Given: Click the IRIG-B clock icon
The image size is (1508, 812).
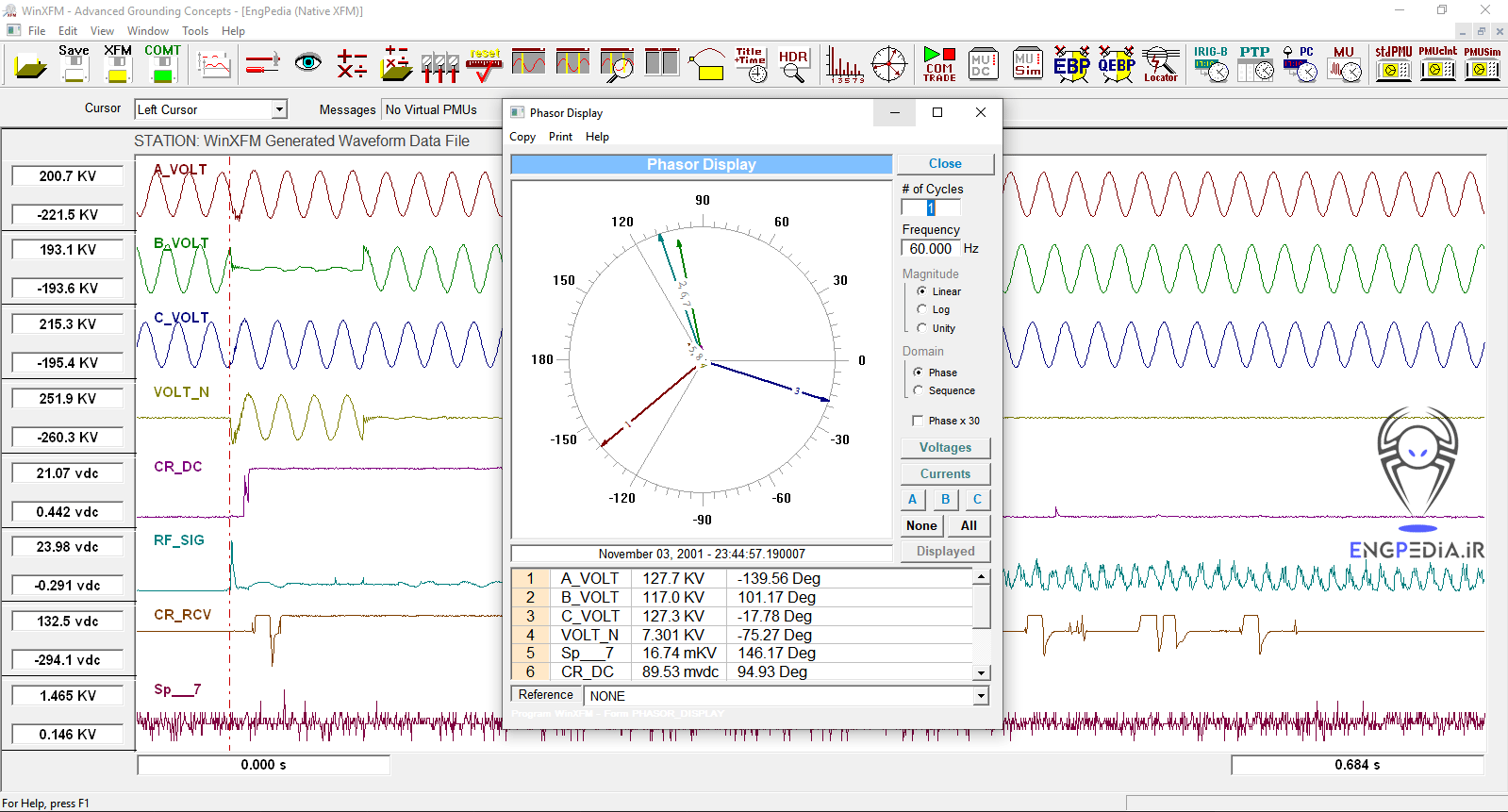Looking at the screenshot, I should click(x=1211, y=64).
